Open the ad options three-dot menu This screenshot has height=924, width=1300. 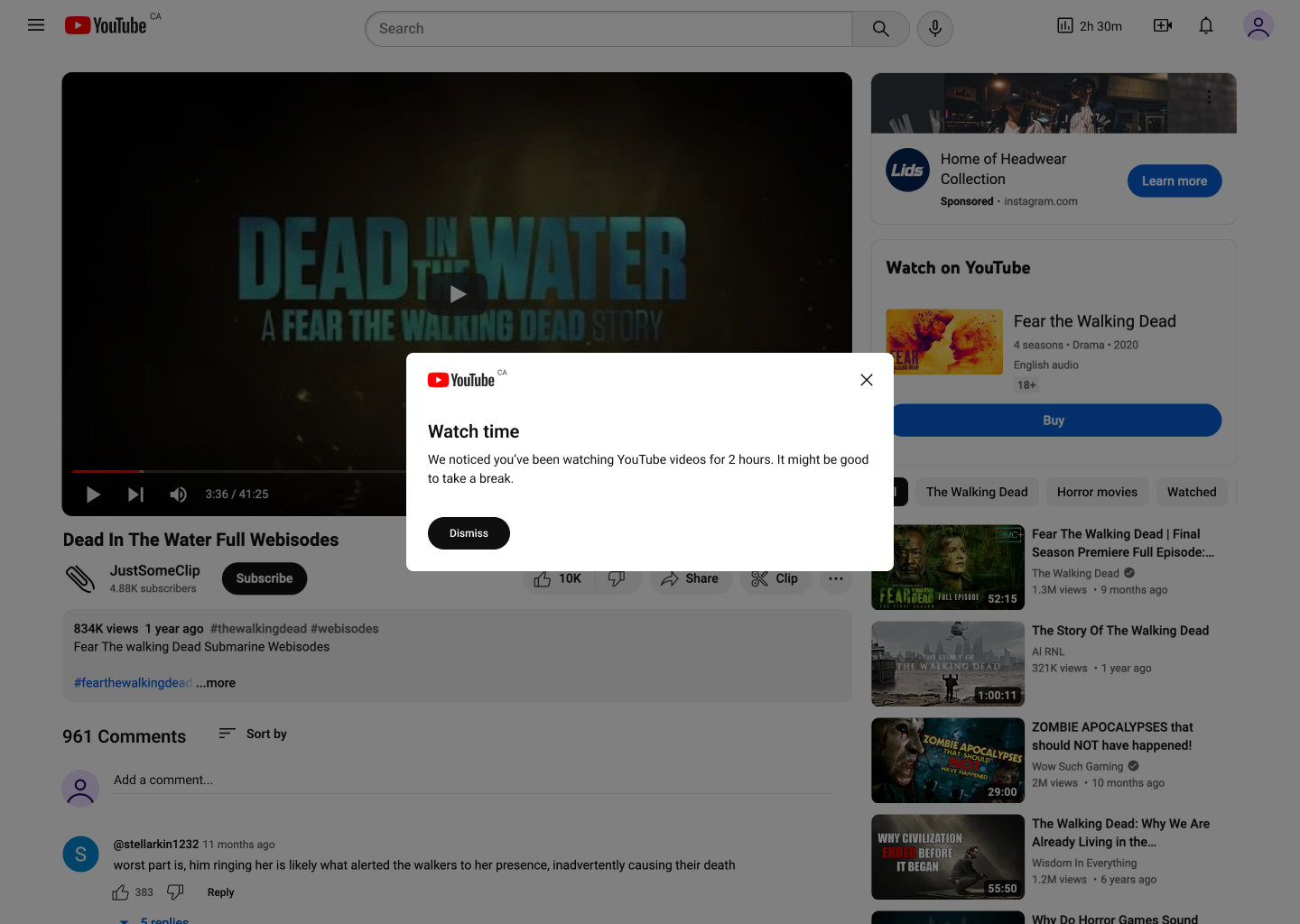(x=1209, y=97)
